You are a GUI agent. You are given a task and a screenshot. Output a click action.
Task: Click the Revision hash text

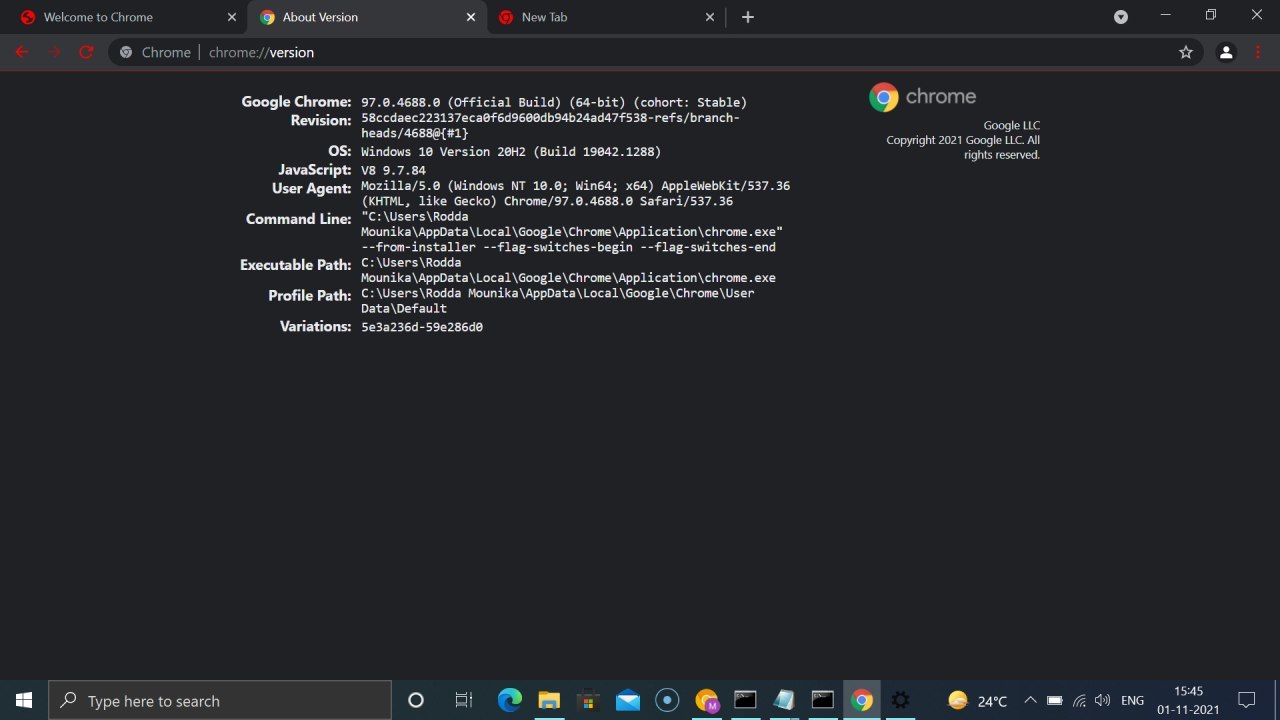click(550, 125)
